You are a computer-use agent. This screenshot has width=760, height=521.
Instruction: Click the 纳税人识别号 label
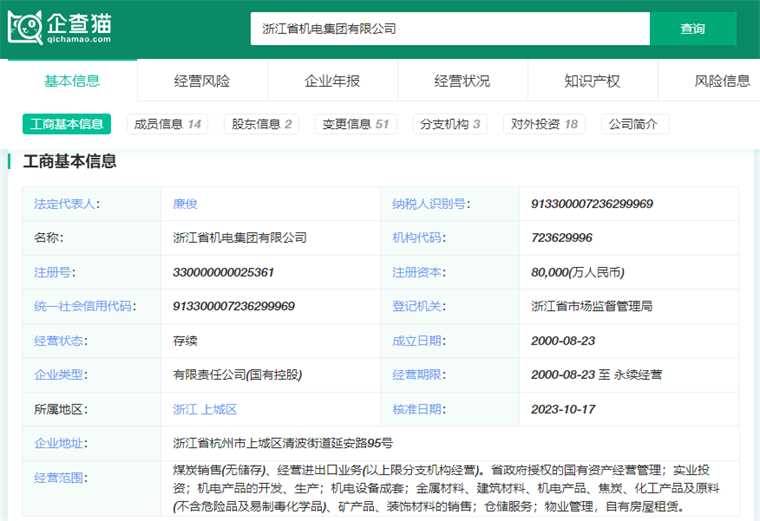click(431, 204)
